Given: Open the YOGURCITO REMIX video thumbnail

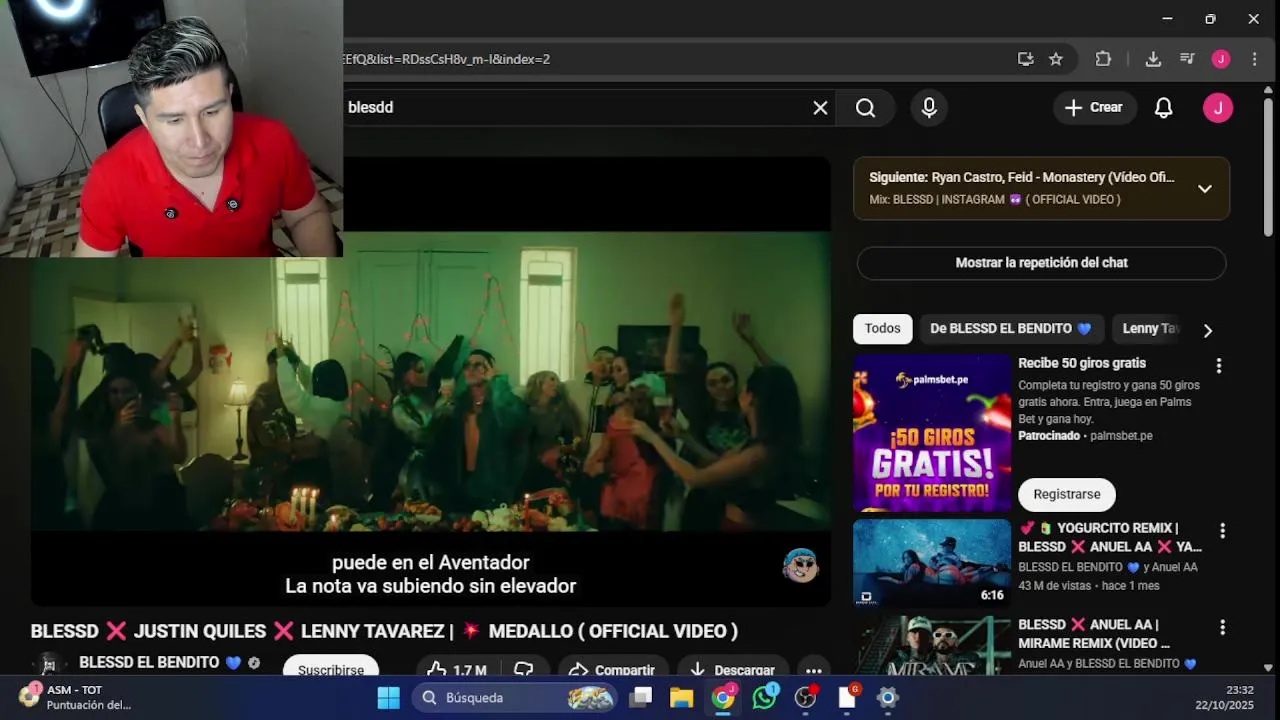Looking at the screenshot, I should (x=932, y=563).
